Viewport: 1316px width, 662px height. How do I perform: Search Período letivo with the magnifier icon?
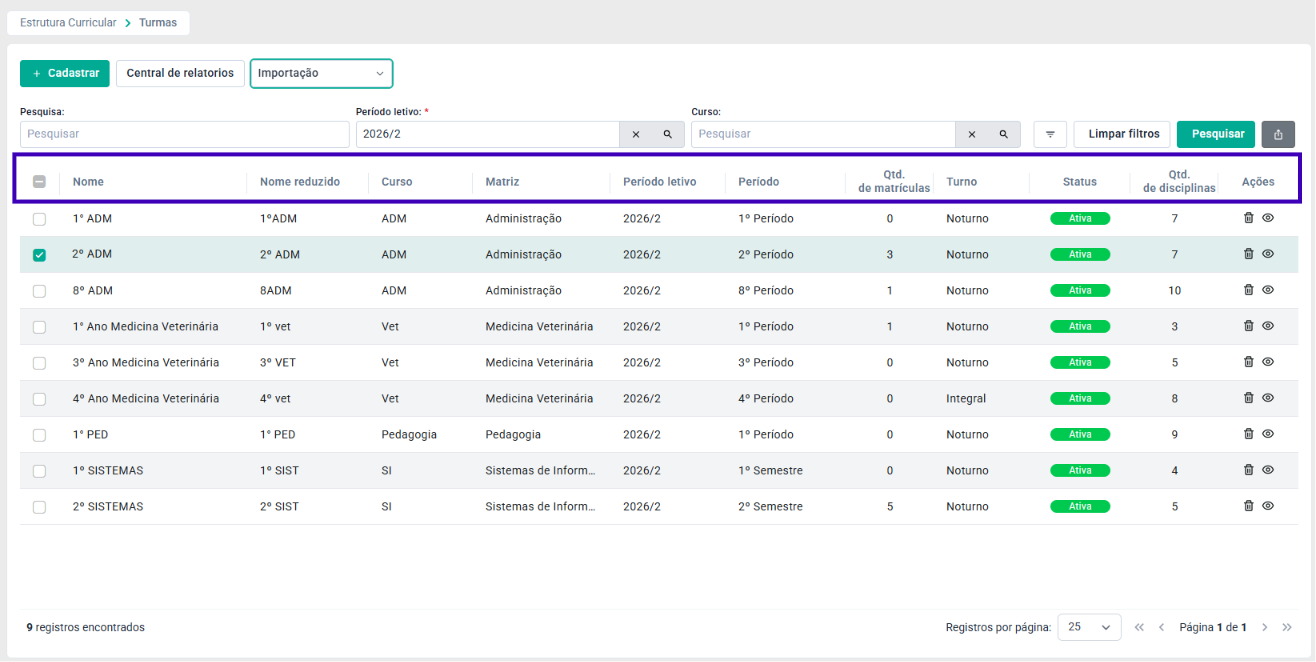[x=668, y=134]
